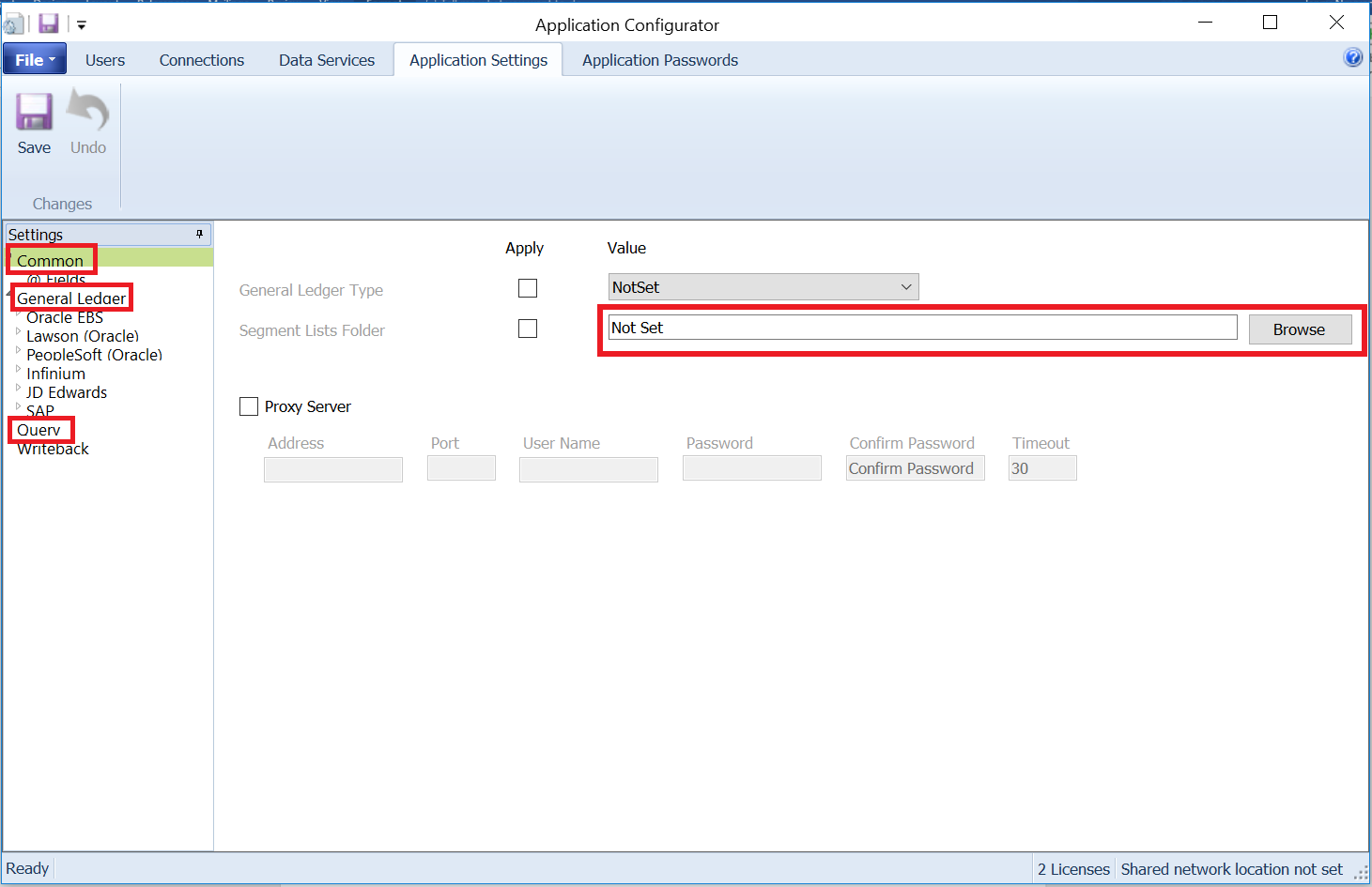1372x887 pixels.
Task: Click the Browse button for Segment Lists Folder
Action: [x=1299, y=329]
